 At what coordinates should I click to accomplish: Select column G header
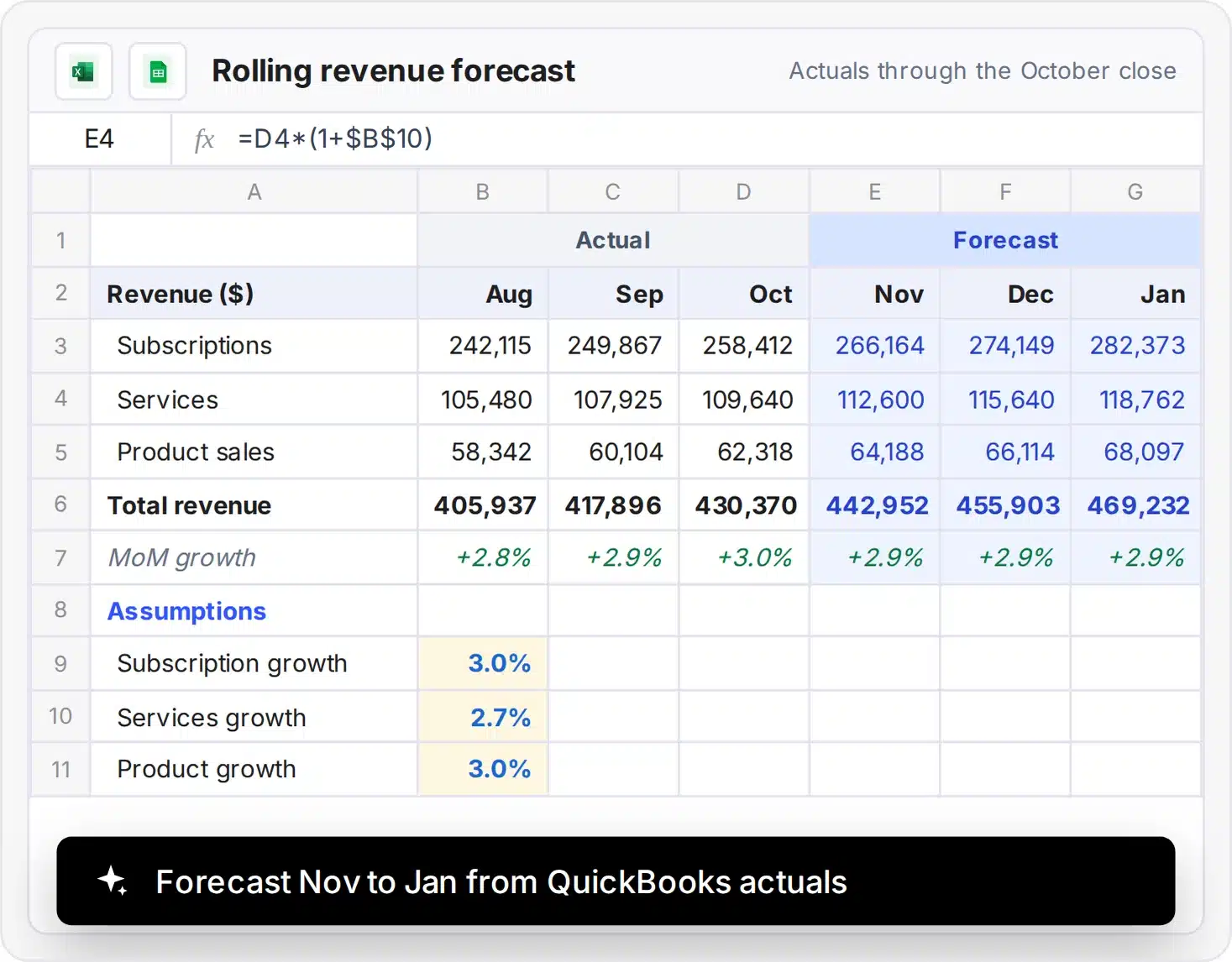[1135, 191]
